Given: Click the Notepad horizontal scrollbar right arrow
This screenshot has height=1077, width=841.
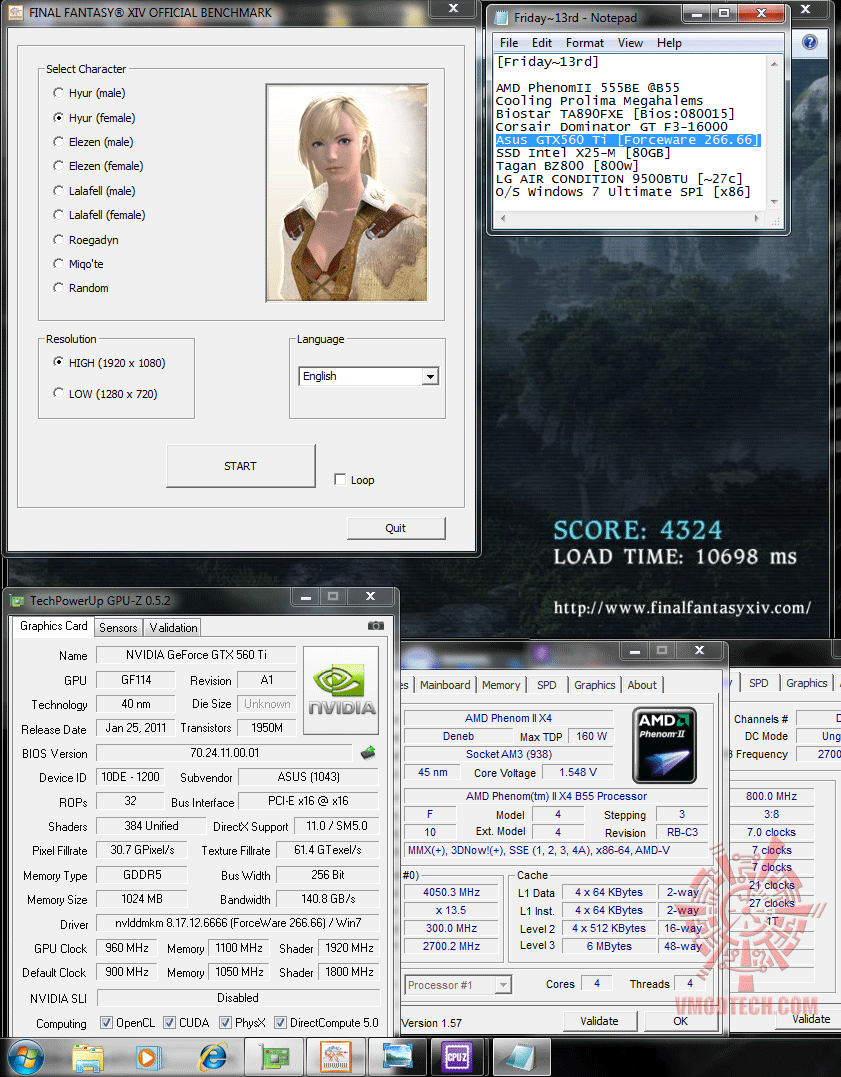Looking at the screenshot, I should click(757, 218).
